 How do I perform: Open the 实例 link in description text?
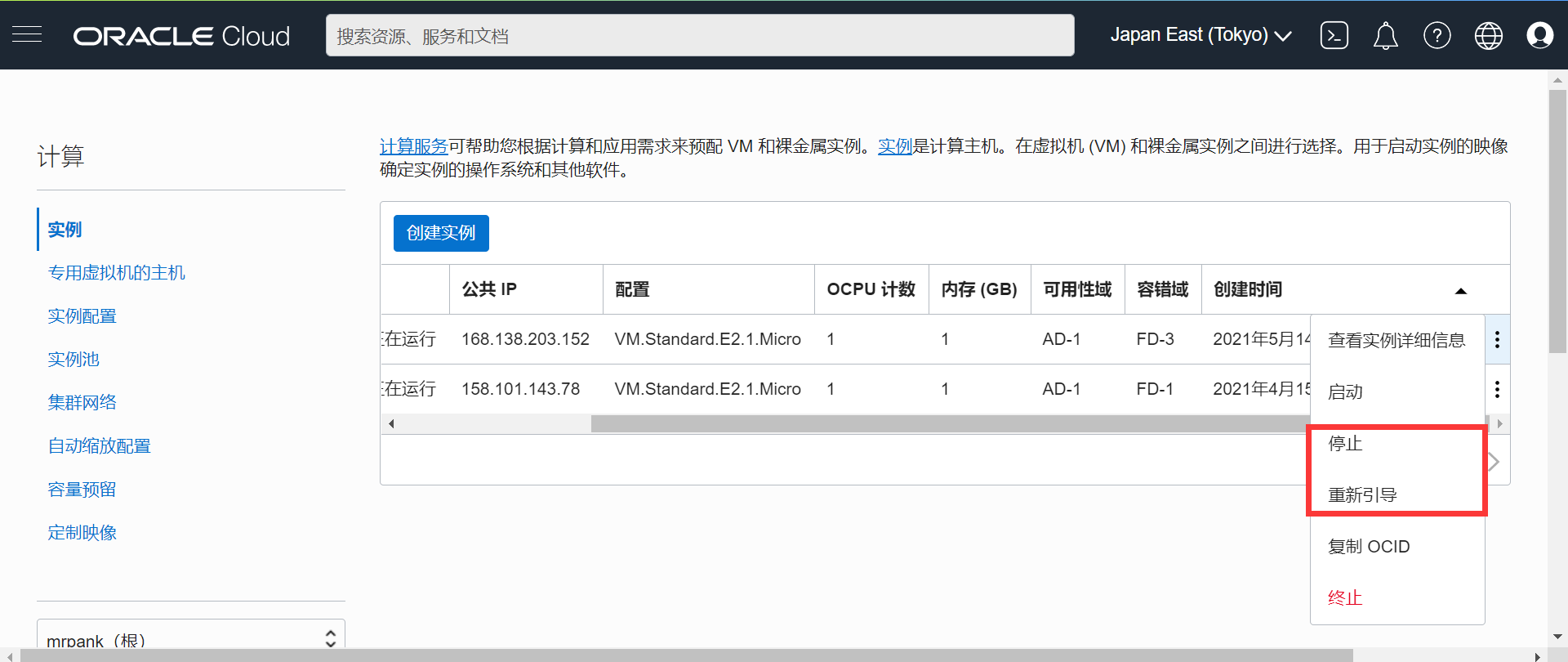pyautogui.click(x=894, y=146)
